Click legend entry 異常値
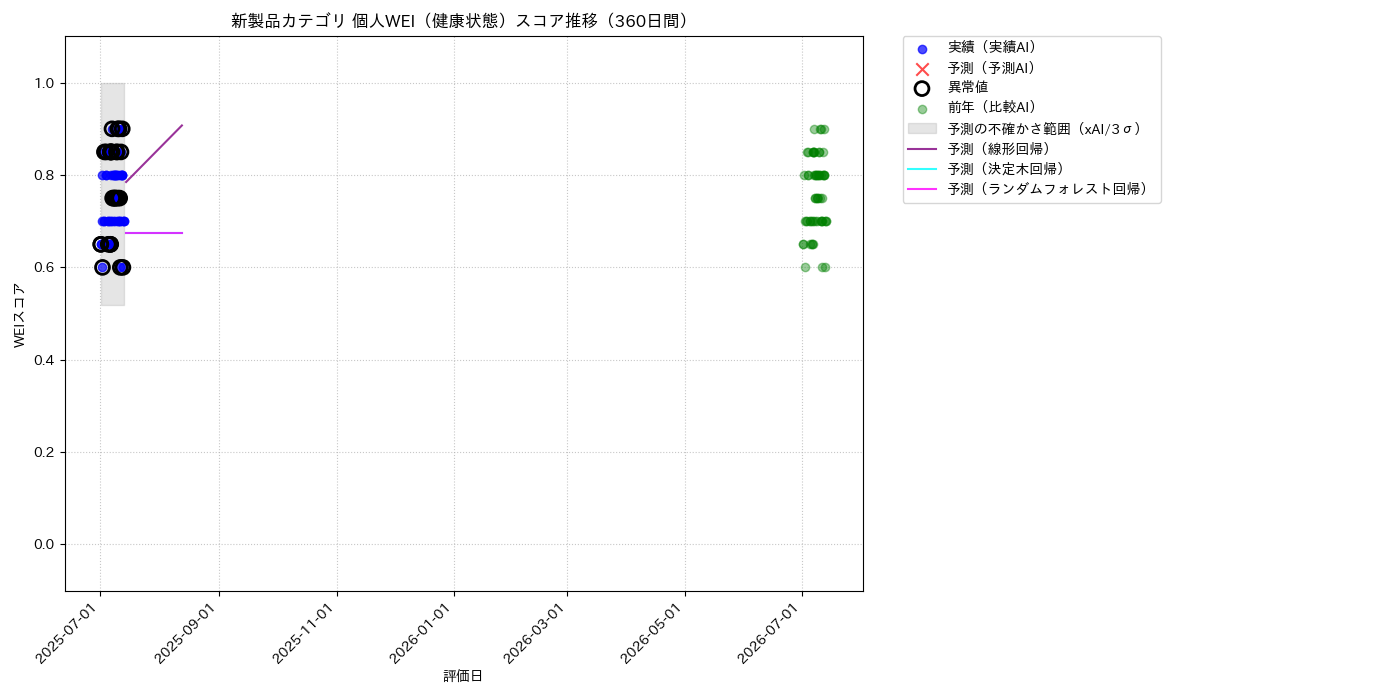 [x=968, y=88]
